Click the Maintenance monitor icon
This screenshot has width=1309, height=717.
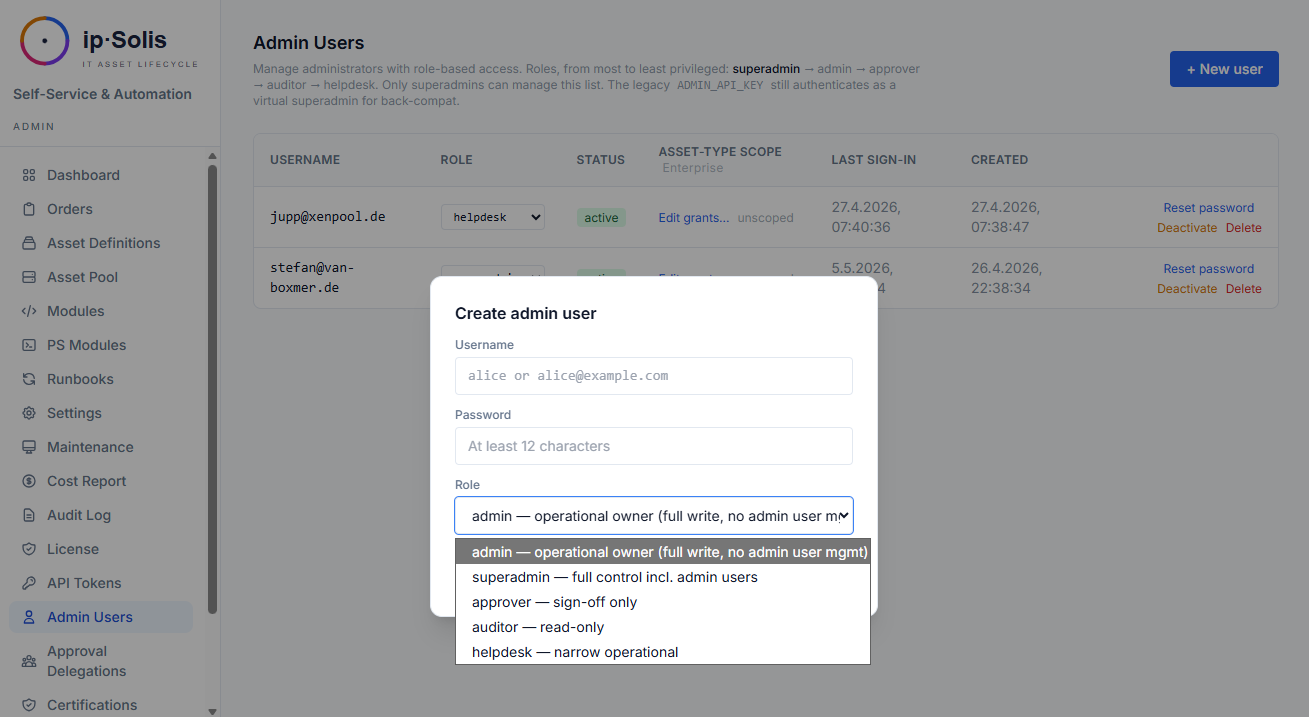tap(29, 447)
